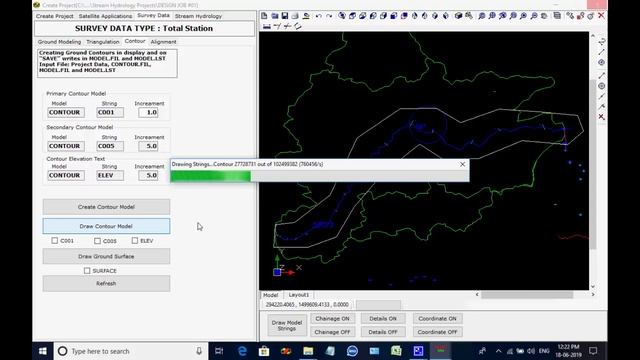Click the Type here to search box
The height and width of the screenshot is (360, 640).
[131, 351]
